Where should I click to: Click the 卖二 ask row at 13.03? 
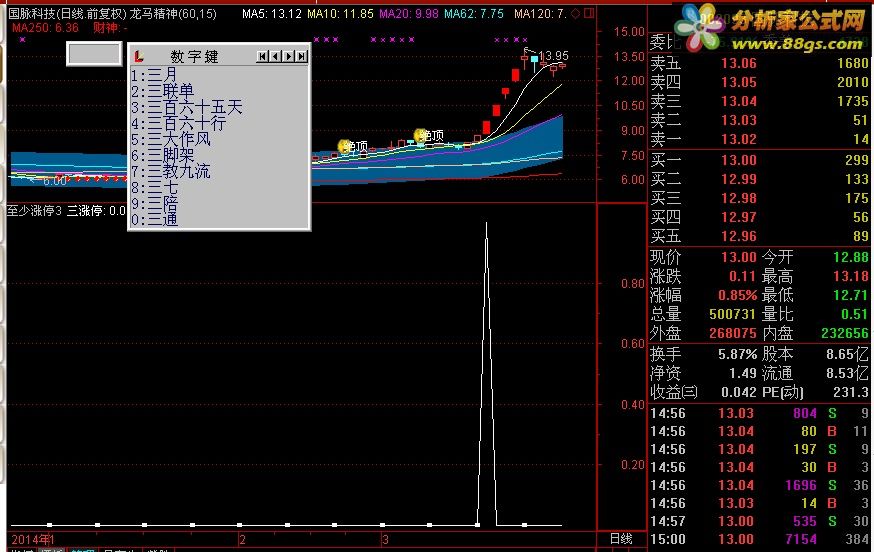(760, 120)
